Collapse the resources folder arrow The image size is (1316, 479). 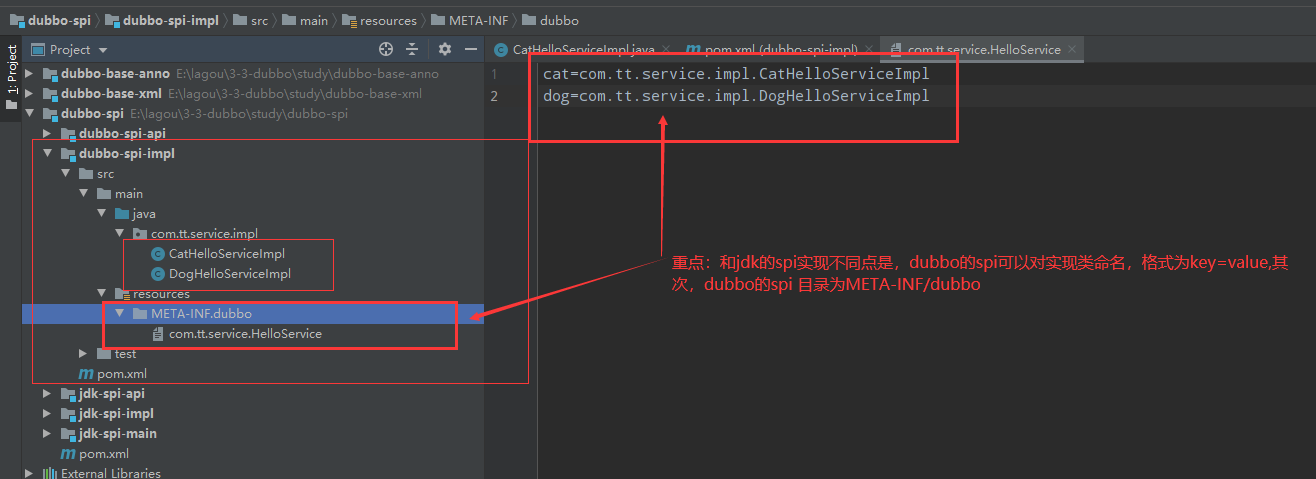coord(101,294)
